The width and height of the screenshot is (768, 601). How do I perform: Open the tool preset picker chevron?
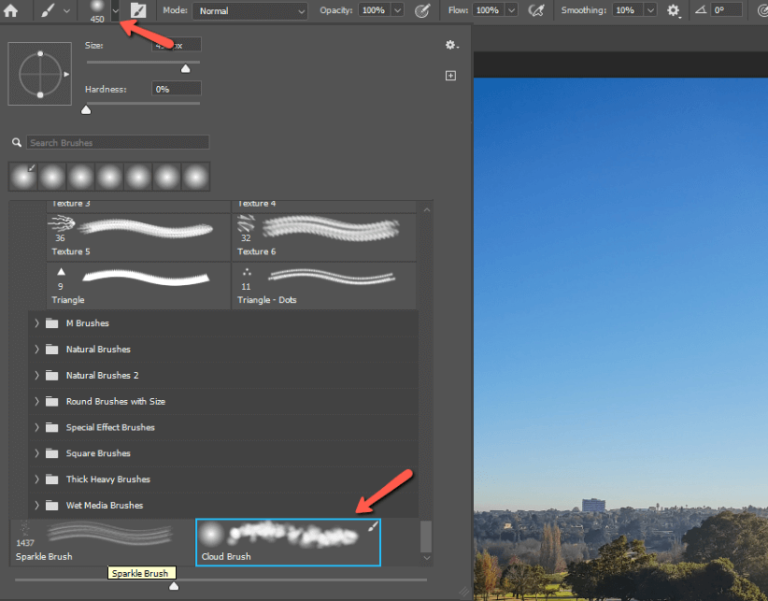(x=67, y=11)
